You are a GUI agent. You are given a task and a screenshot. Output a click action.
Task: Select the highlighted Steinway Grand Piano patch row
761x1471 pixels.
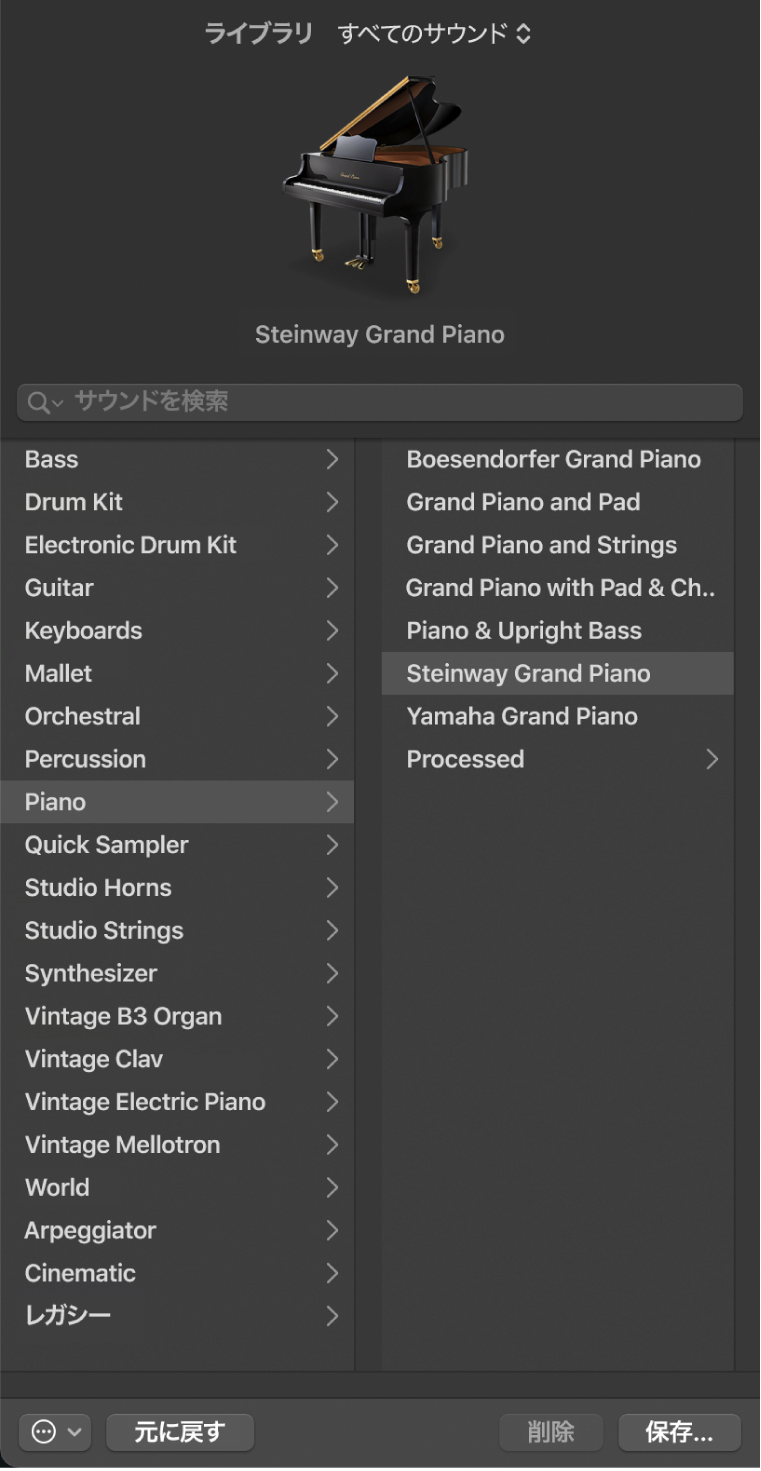[x=557, y=674]
